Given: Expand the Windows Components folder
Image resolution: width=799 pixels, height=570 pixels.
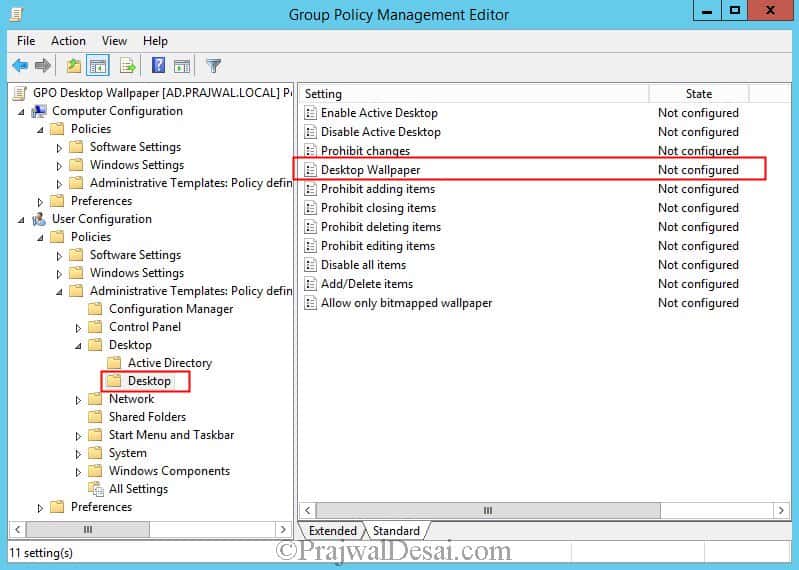Looking at the screenshot, I should (x=78, y=472).
